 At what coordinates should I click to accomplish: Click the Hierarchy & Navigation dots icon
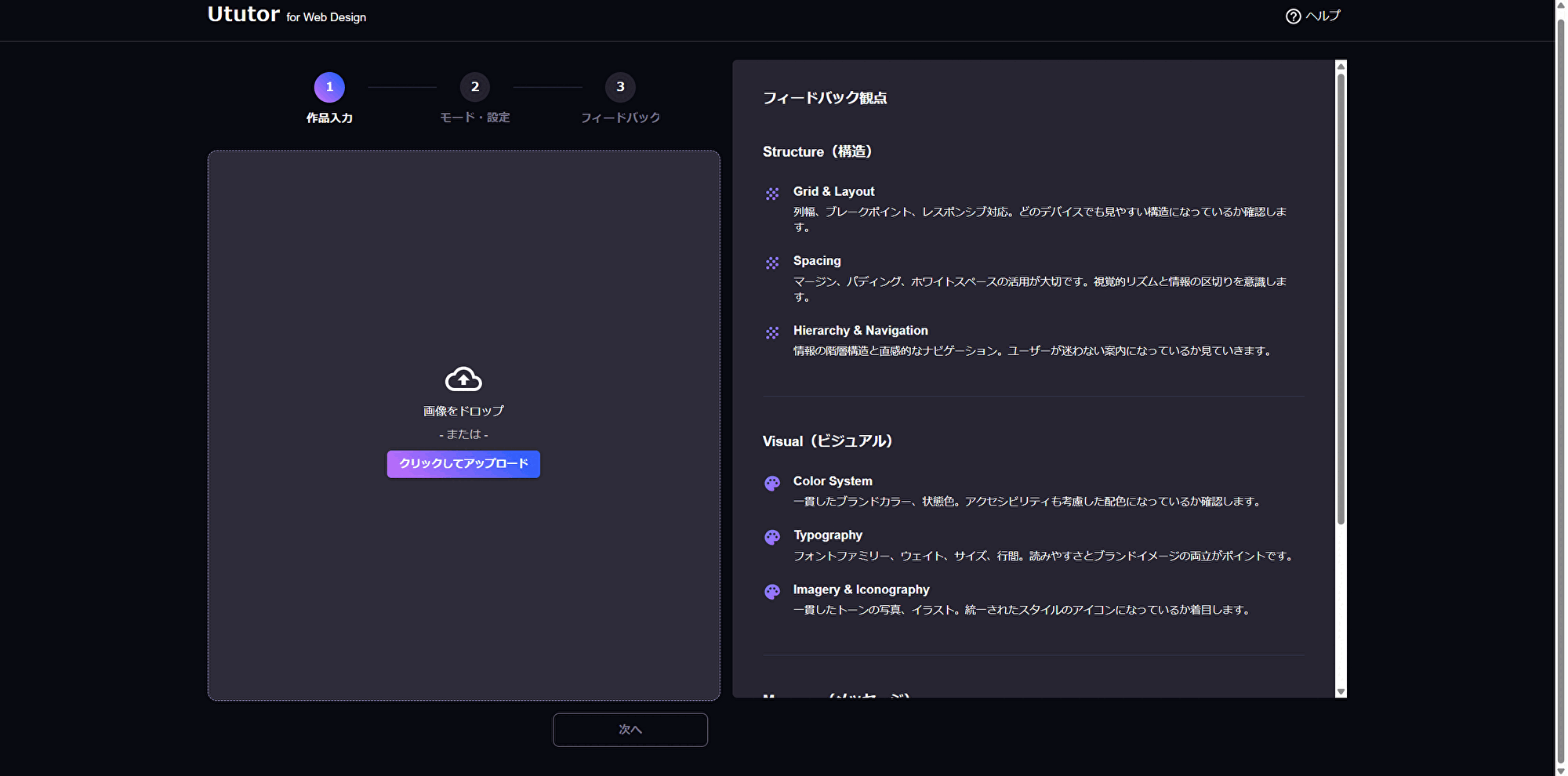(772, 332)
